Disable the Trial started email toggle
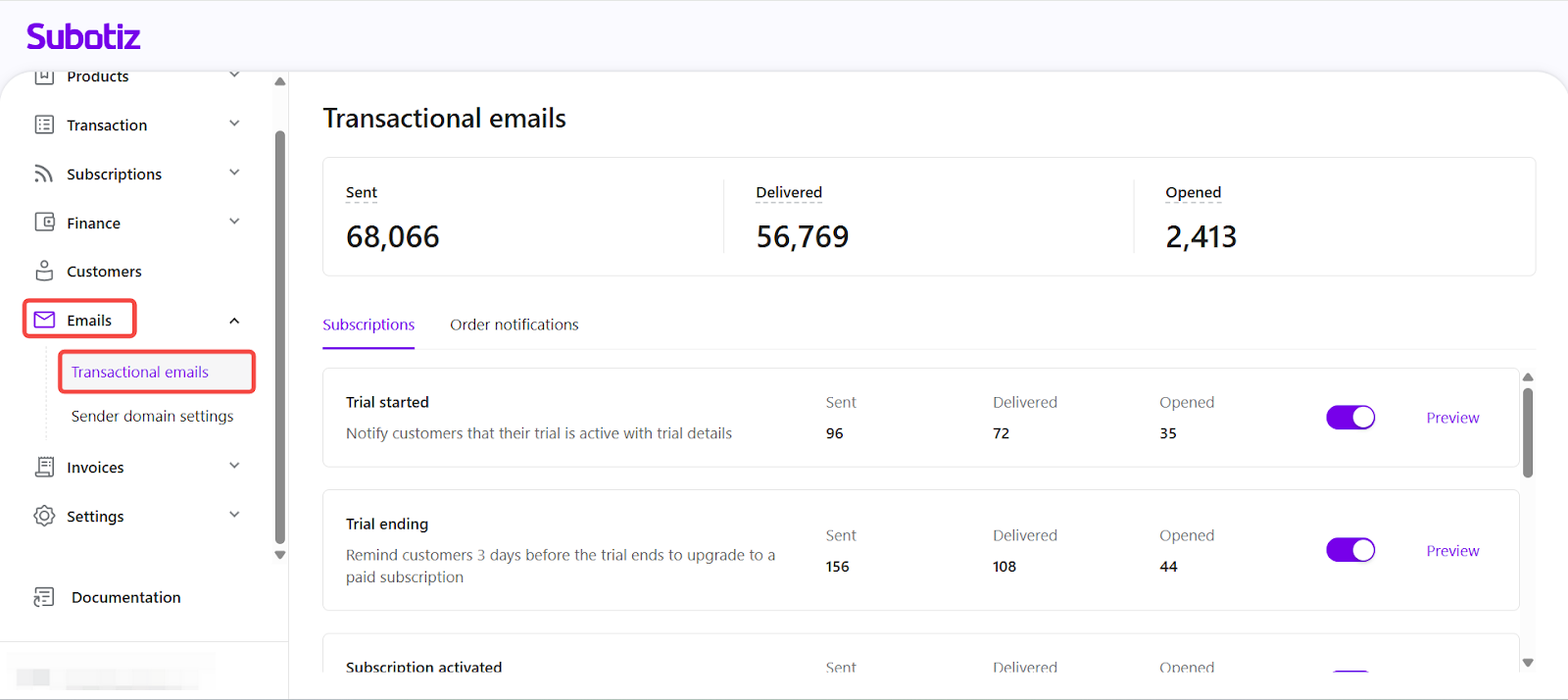The height and width of the screenshot is (700, 1568). tap(1350, 418)
